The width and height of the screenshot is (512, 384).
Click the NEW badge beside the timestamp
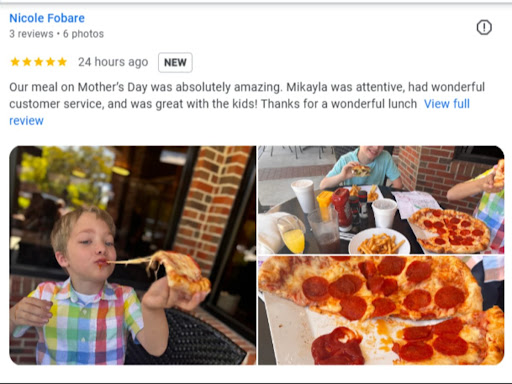click(x=175, y=62)
